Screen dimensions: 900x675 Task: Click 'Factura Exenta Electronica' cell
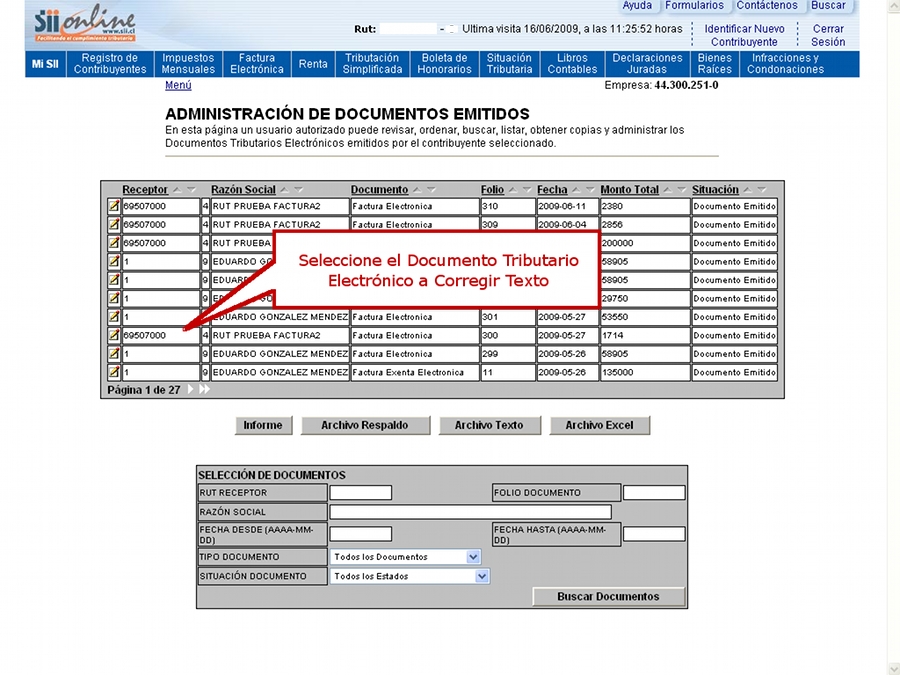point(414,372)
